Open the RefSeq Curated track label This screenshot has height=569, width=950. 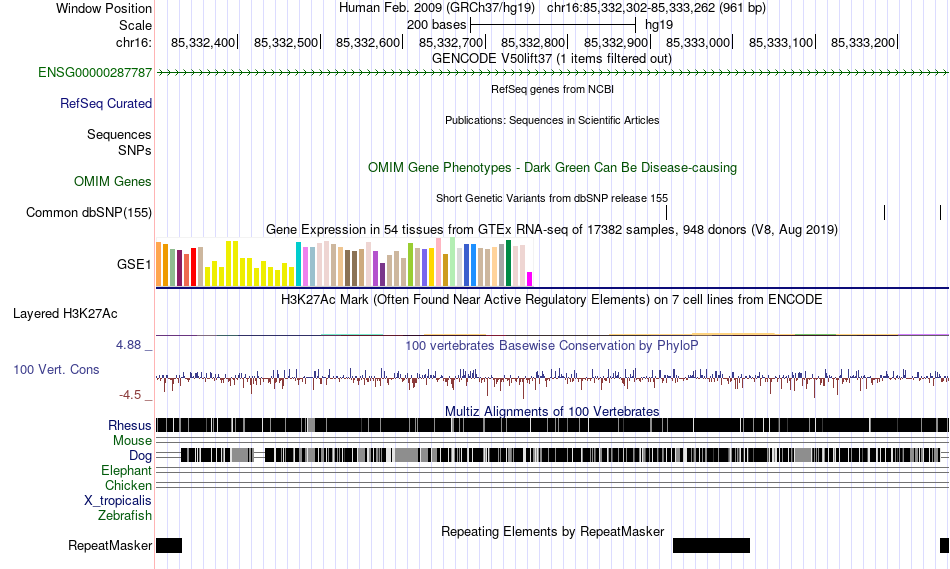(x=105, y=104)
